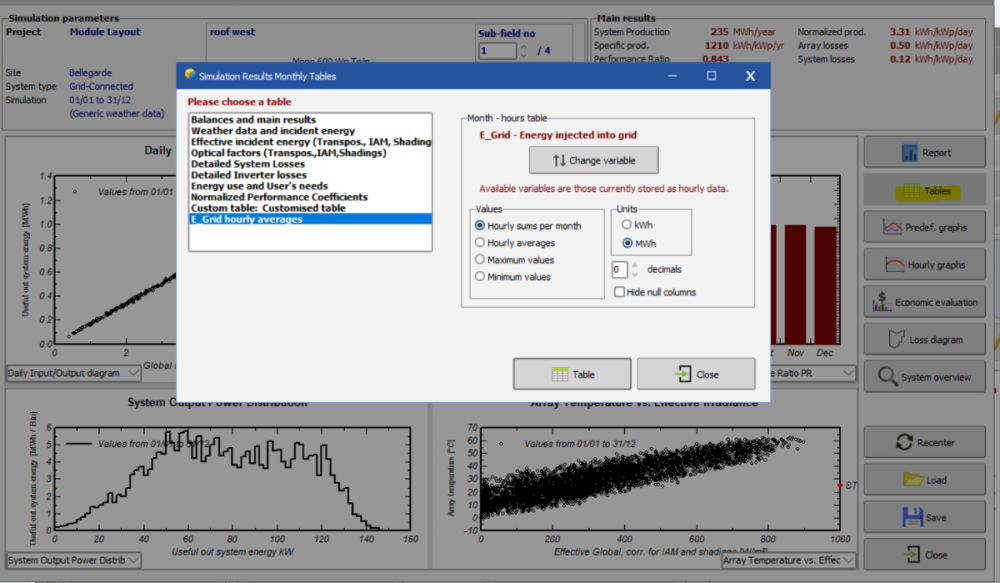Enable Hide null columns checkbox
Screen dimensions: 1000x583
[620, 292]
